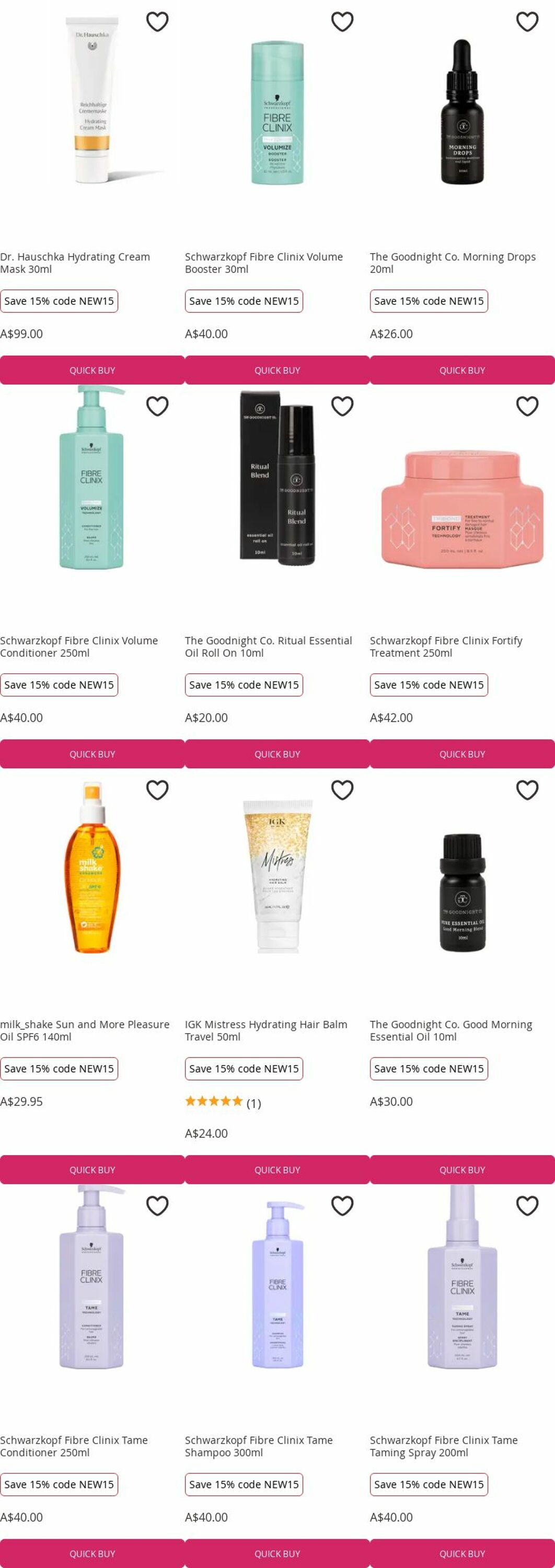
Task: Favorite the Fibre Clinix Tame Shampoo
Action: point(342,1206)
